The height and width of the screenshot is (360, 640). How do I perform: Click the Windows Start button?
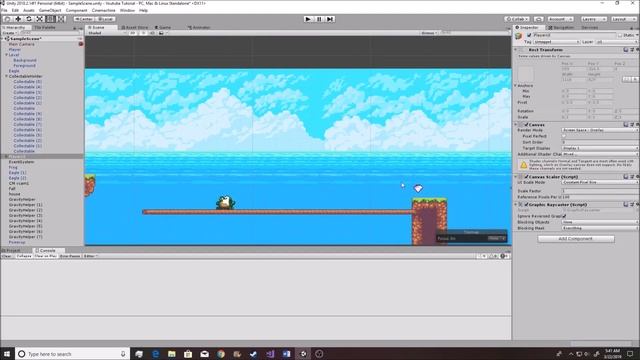point(7,354)
